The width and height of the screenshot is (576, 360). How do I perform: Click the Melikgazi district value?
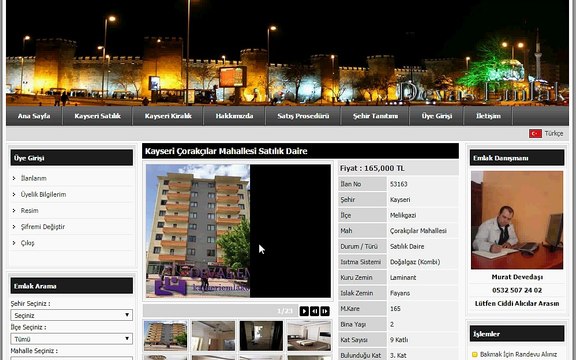coord(403,215)
